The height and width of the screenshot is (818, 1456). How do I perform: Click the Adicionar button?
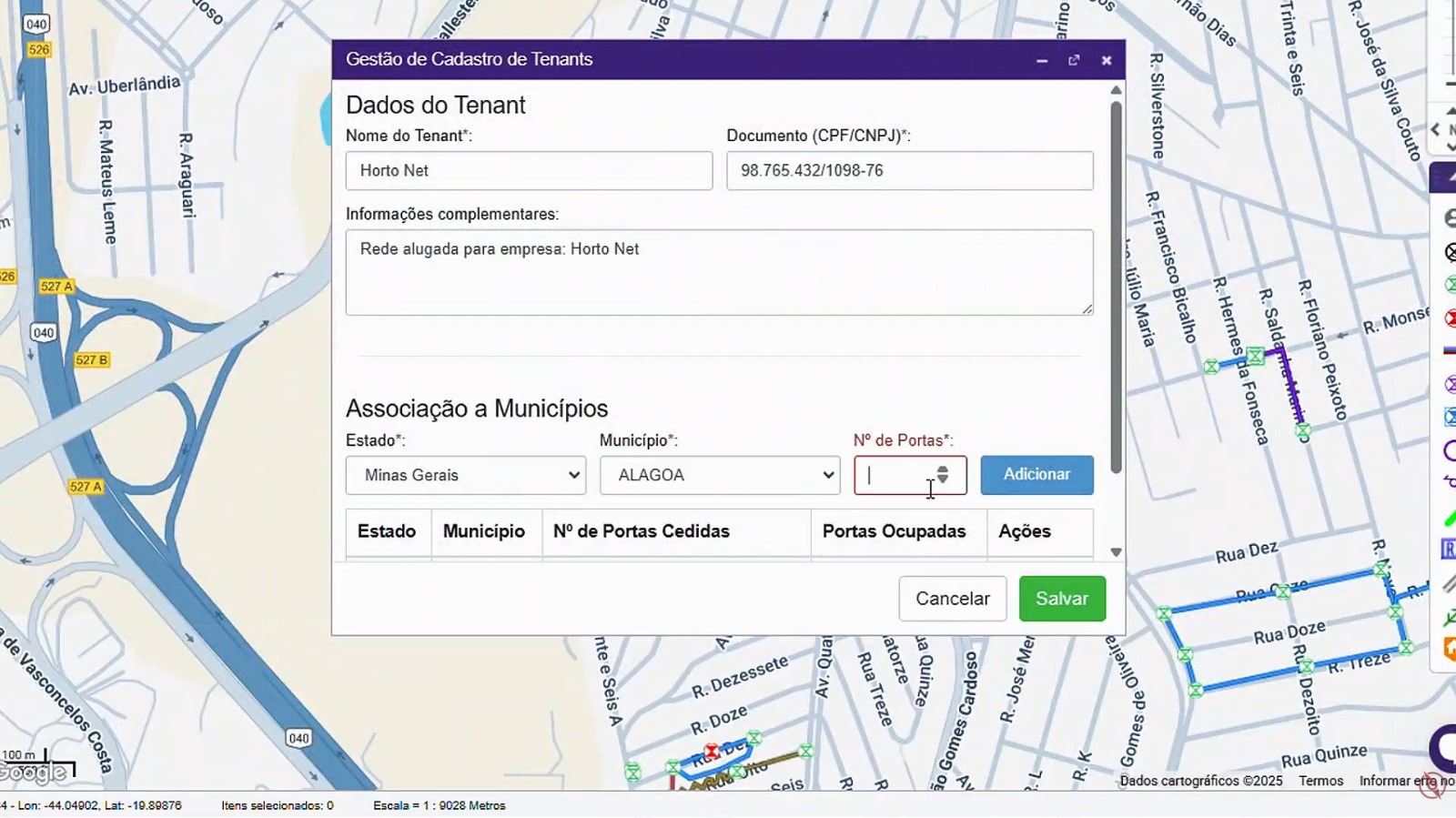(1036, 475)
